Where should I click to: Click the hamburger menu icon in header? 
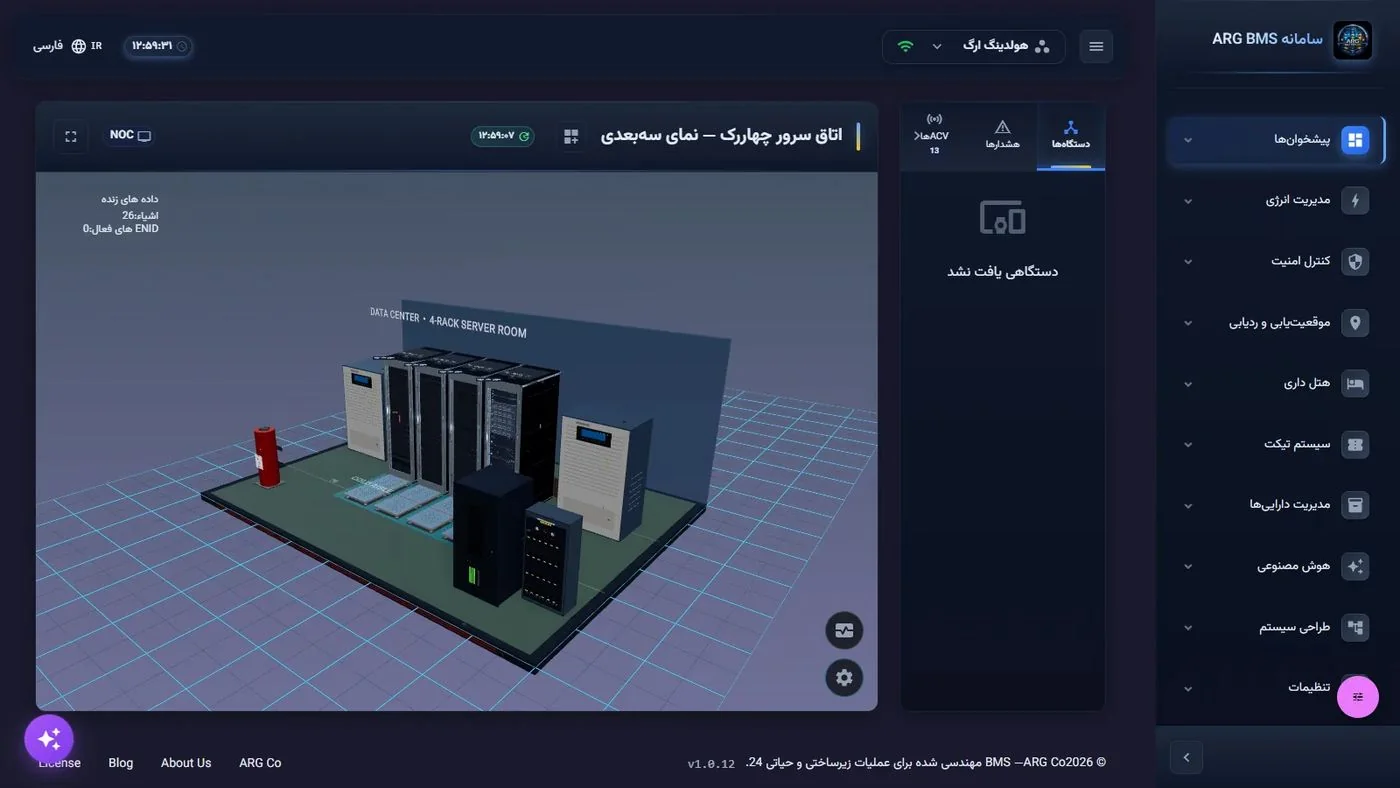[x=1096, y=46]
